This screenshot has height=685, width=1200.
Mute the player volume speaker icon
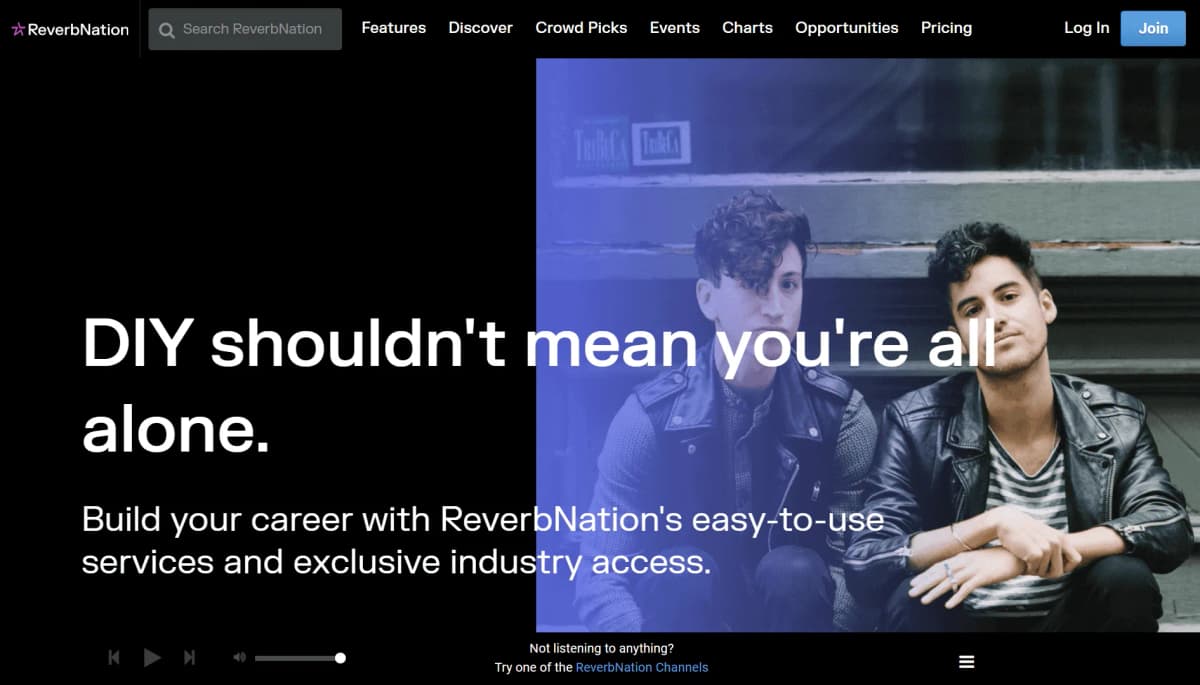pyautogui.click(x=239, y=657)
